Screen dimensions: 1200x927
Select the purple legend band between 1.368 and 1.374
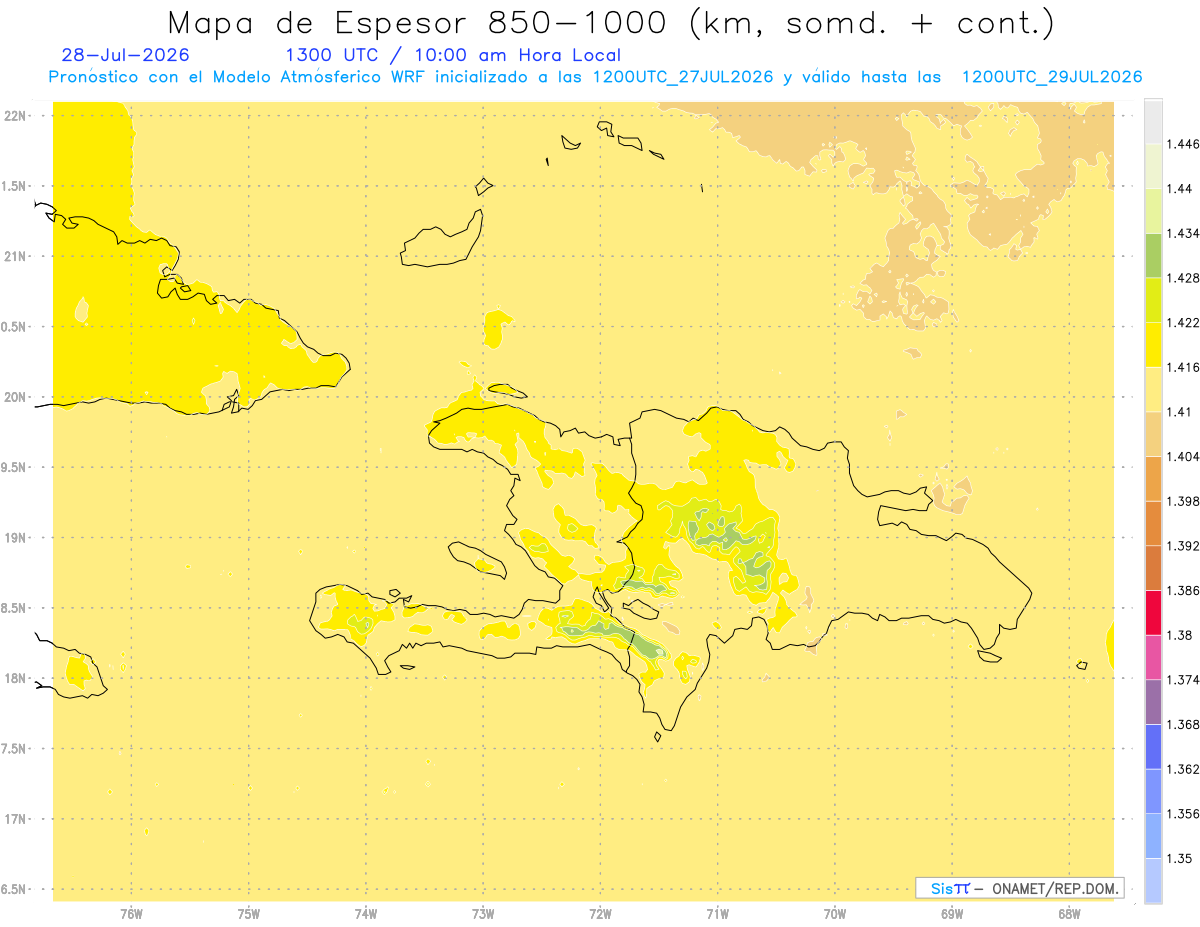(x=1153, y=702)
